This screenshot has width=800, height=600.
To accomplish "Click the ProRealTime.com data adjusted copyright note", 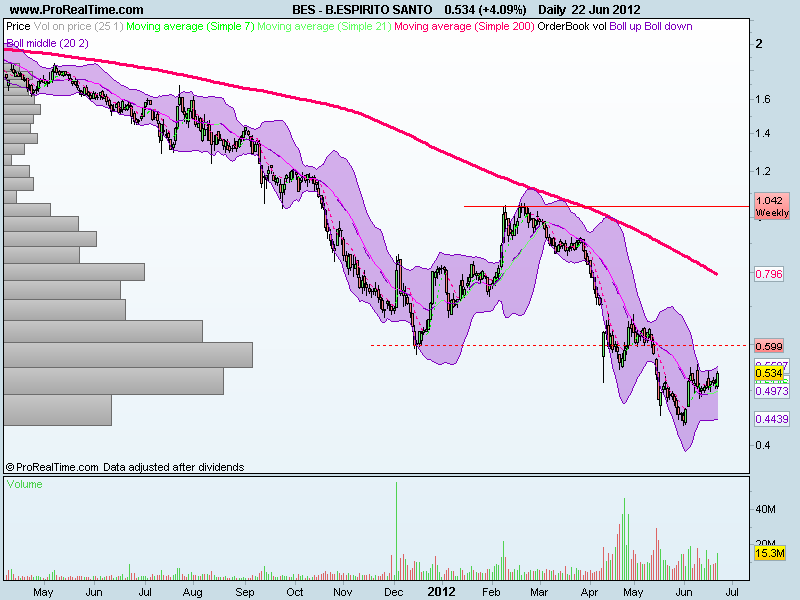I will (125, 467).
